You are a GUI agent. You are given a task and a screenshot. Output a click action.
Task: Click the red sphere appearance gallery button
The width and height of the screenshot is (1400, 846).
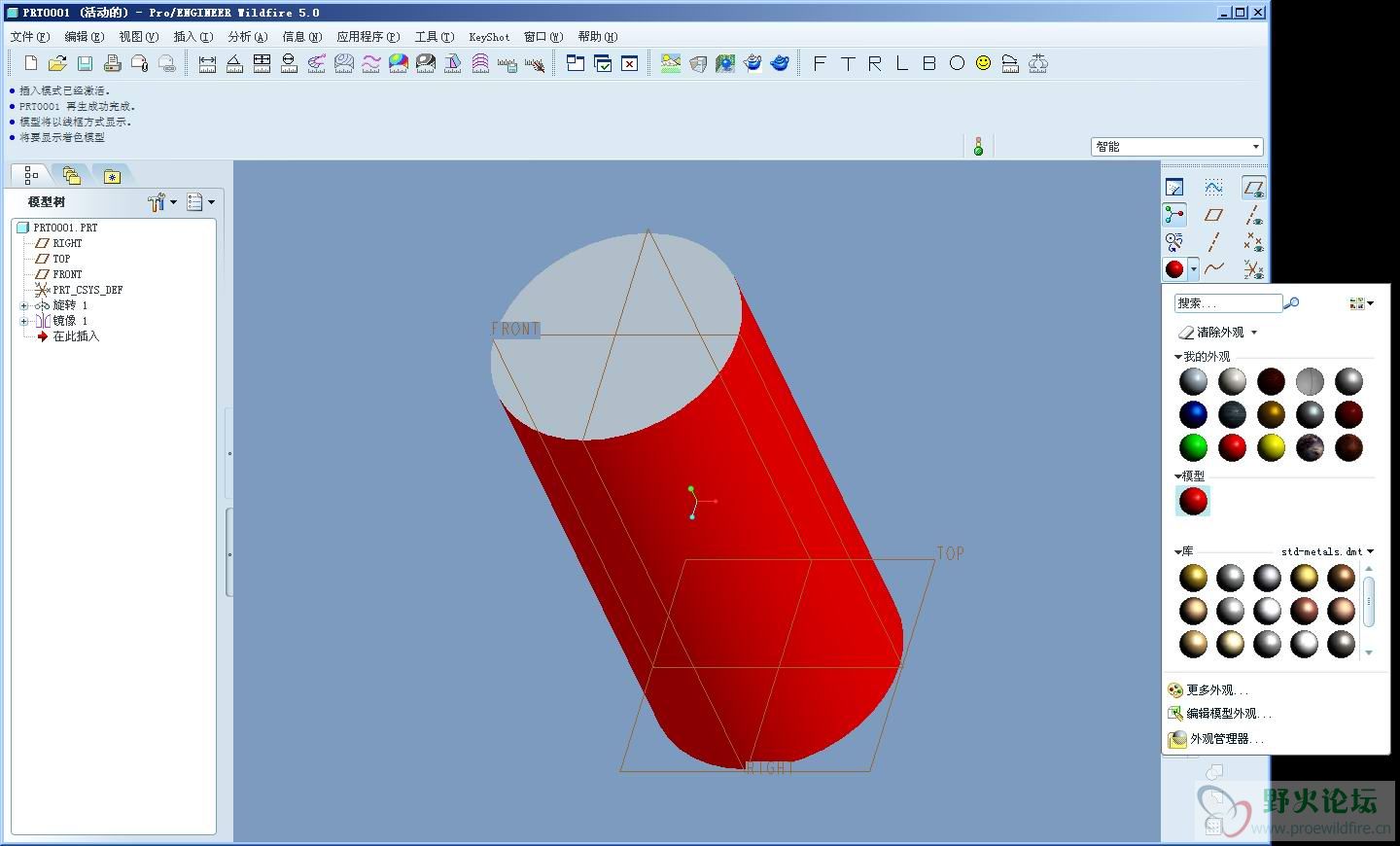[x=1174, y=268]
